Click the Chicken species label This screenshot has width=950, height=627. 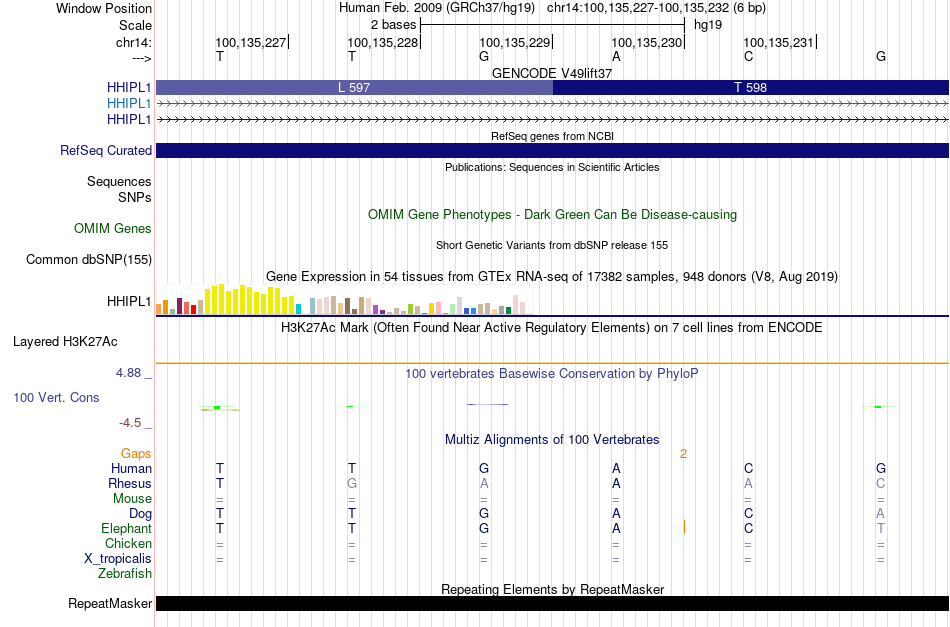[x=128, y=543]
